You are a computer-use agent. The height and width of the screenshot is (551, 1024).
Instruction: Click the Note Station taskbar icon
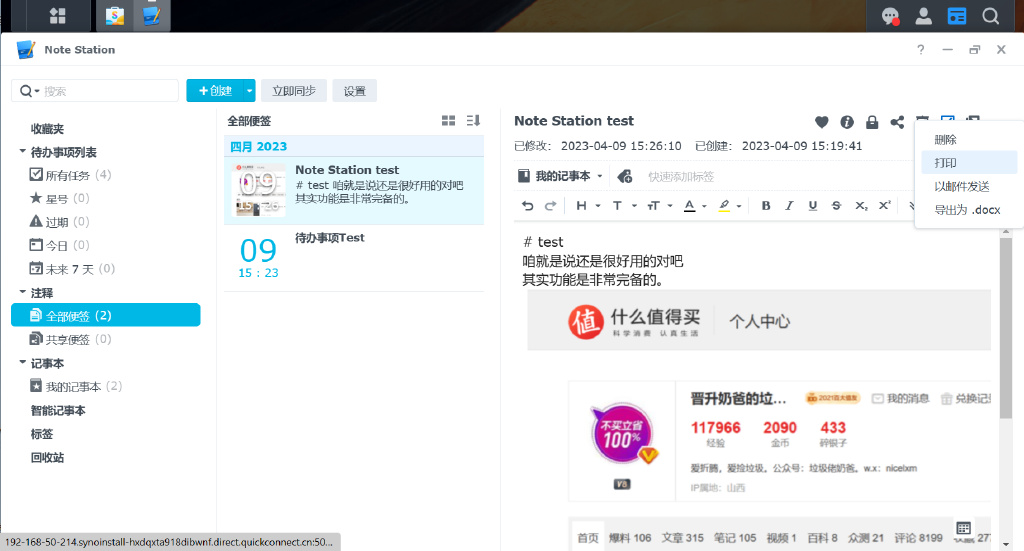click(152, 16)
